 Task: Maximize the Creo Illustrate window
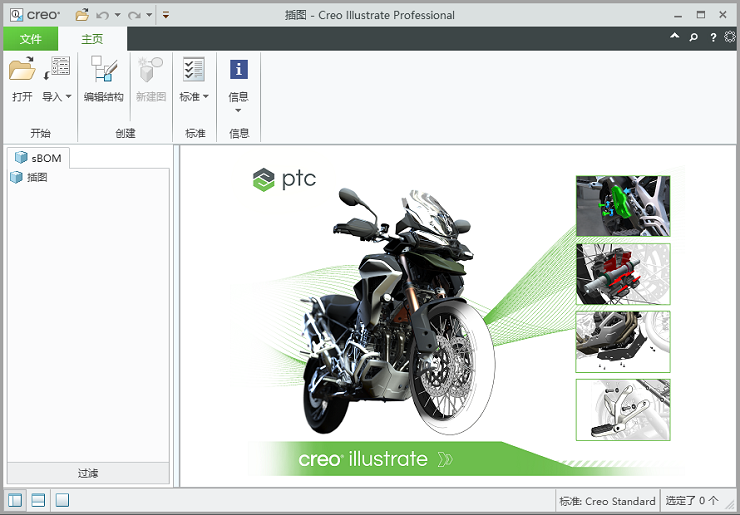tap(701, 15)
